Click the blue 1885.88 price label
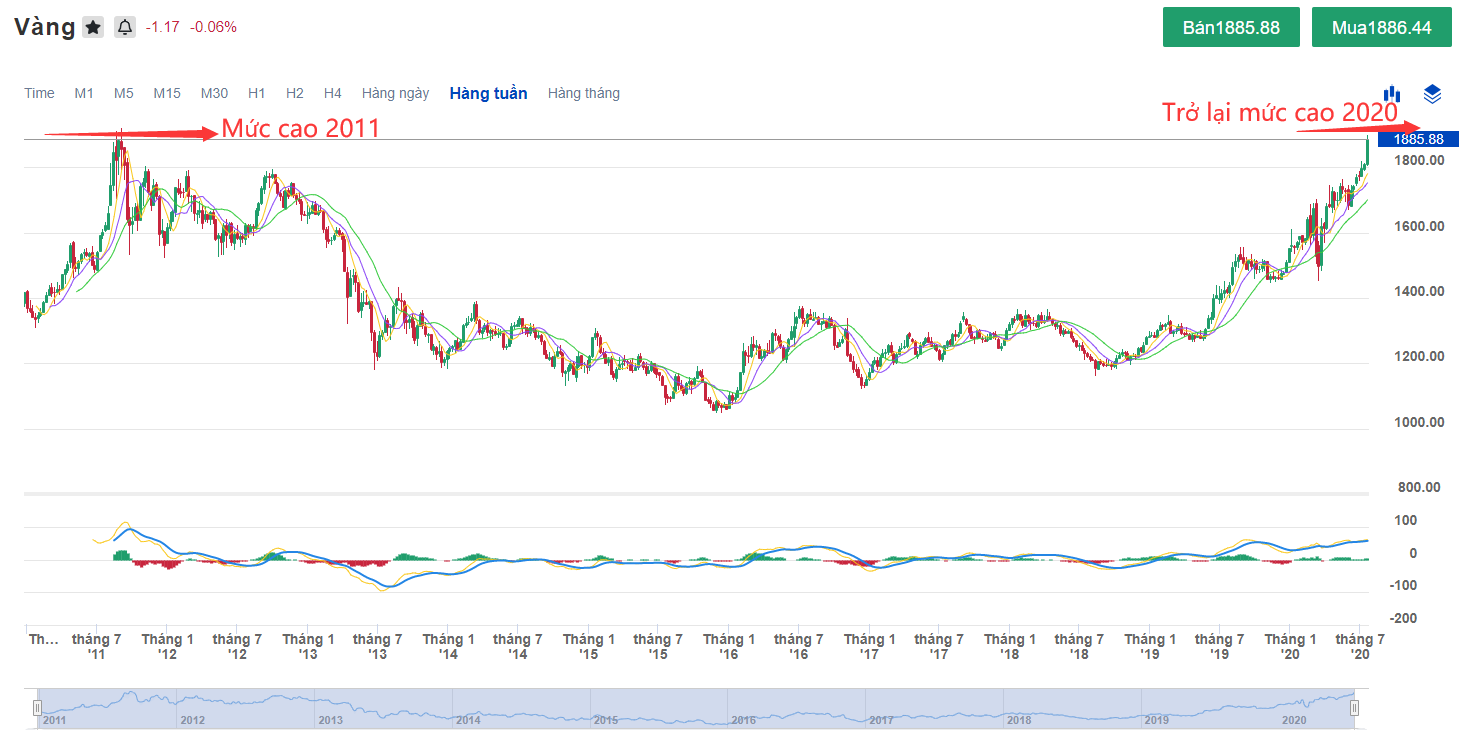This screenshot has width=1459, height=730. pos(1417,139)
